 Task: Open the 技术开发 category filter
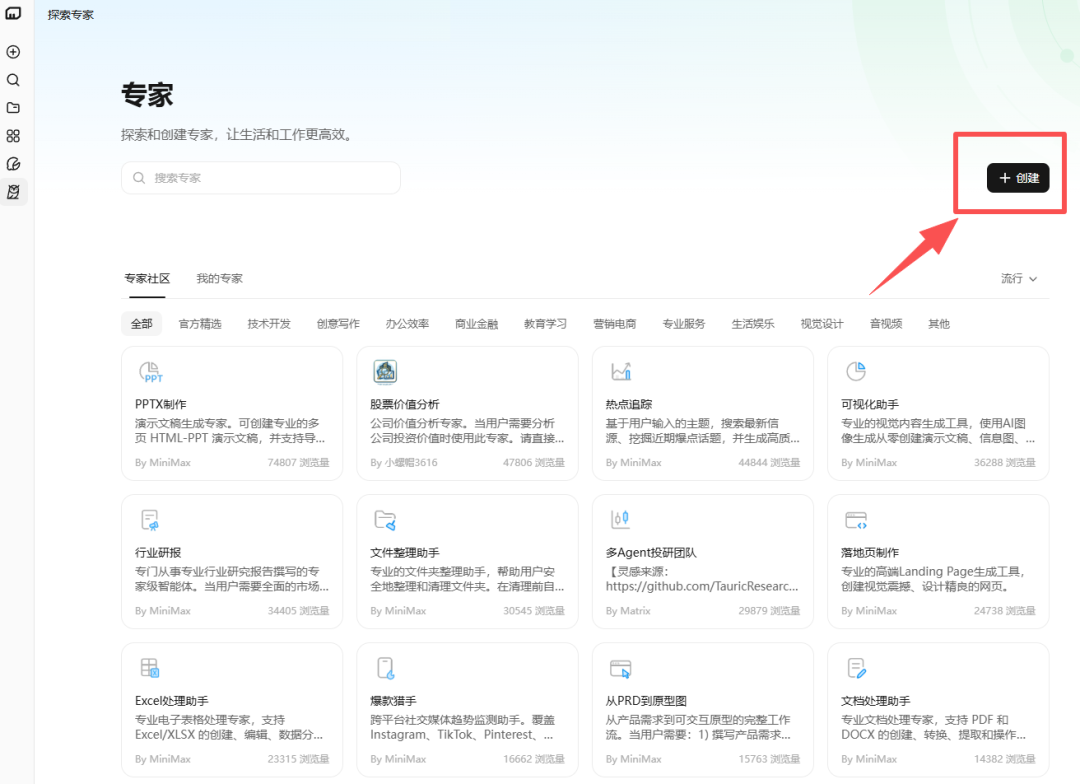point(268,323)
